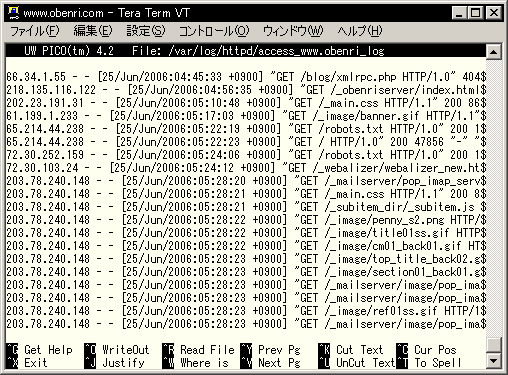508x375 pixels.
Task: Click the line requesting title01ss.gif
Action: tap(246, 233)
